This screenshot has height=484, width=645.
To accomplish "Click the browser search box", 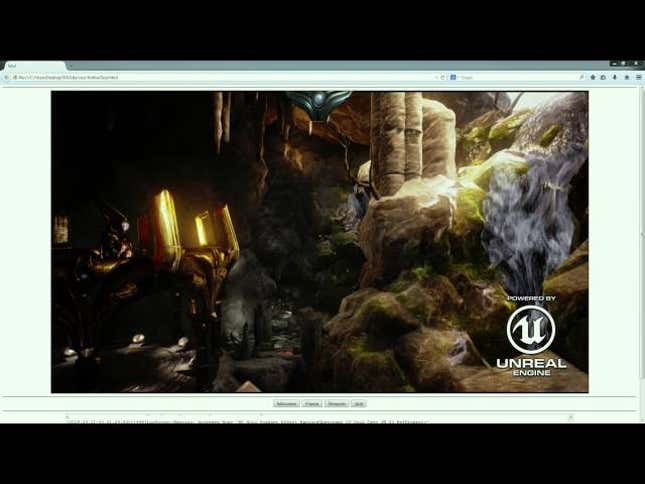I will coord(517,77).
